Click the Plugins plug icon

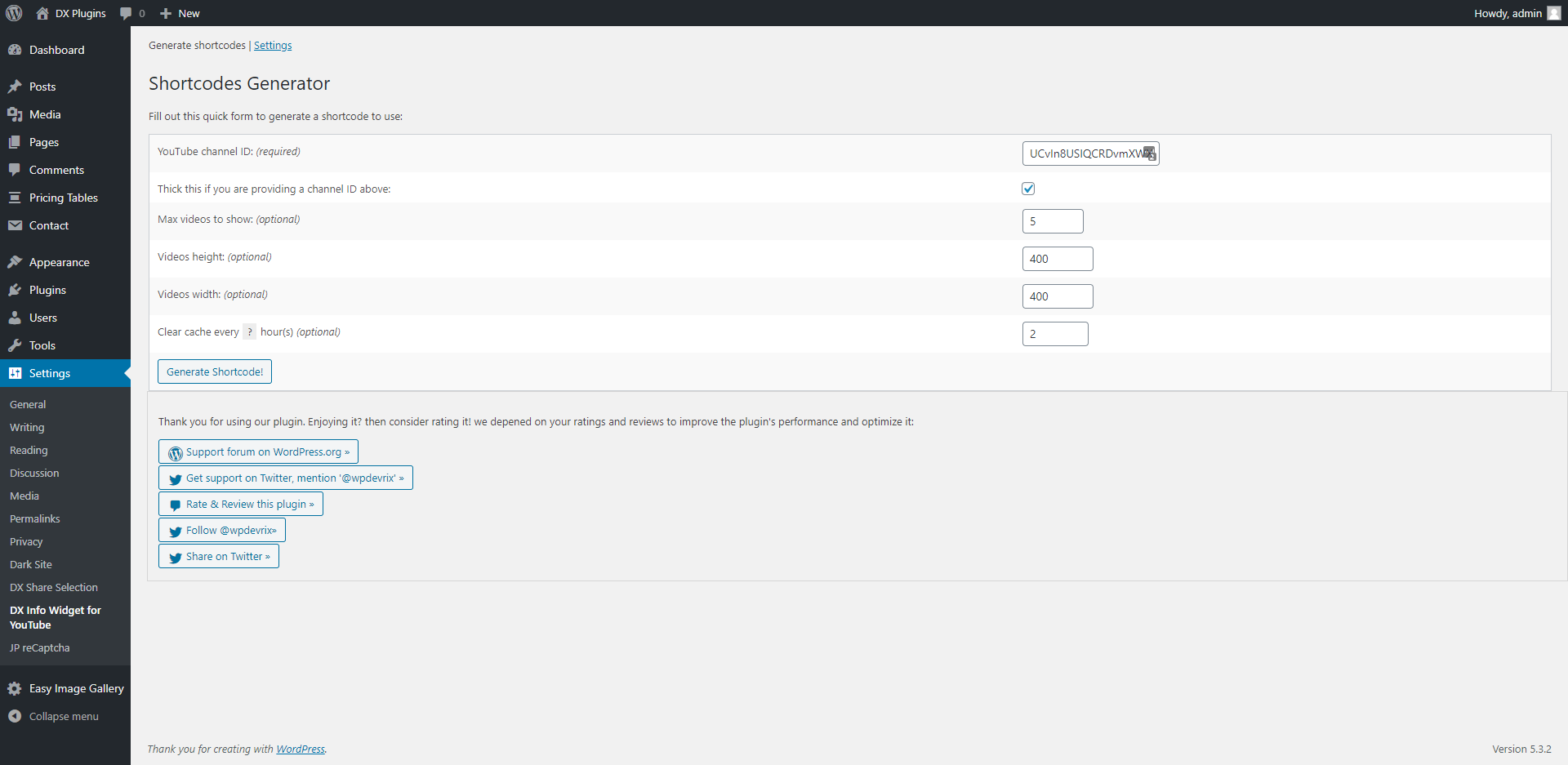(15, 290)
